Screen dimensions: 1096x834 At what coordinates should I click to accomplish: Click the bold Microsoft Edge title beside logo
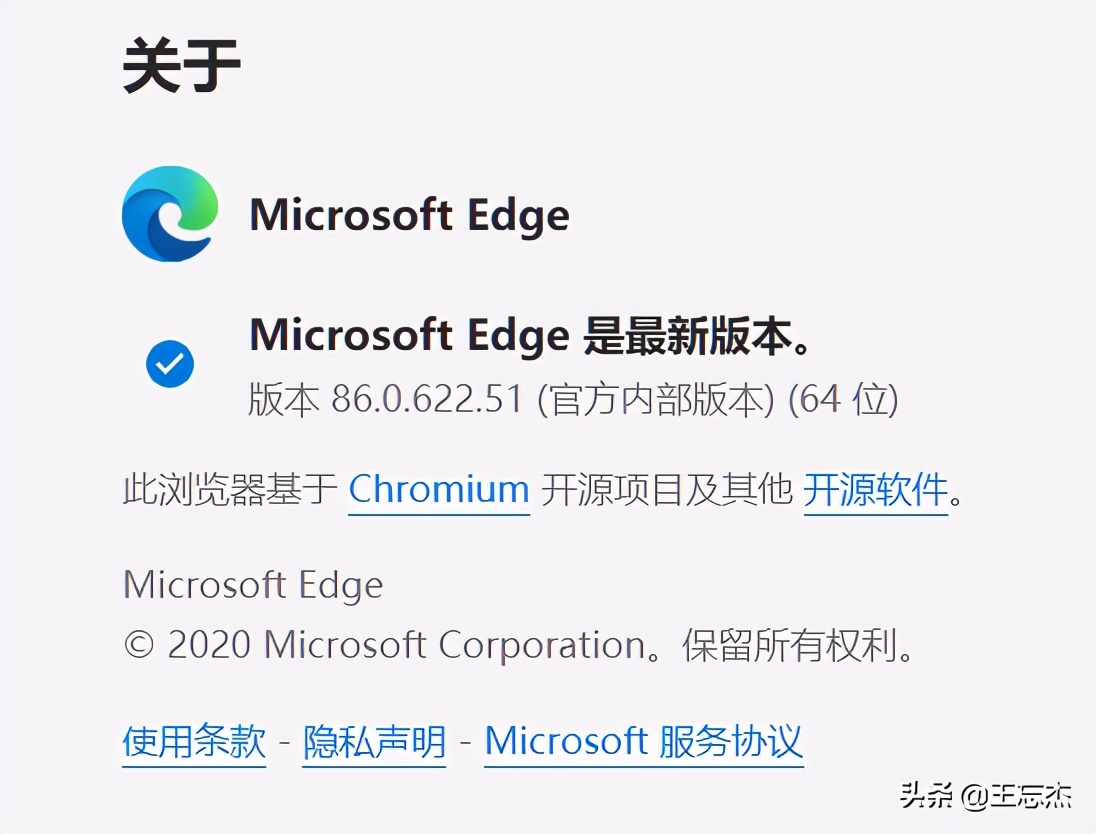pyautogui.click(x=410, y=215)
